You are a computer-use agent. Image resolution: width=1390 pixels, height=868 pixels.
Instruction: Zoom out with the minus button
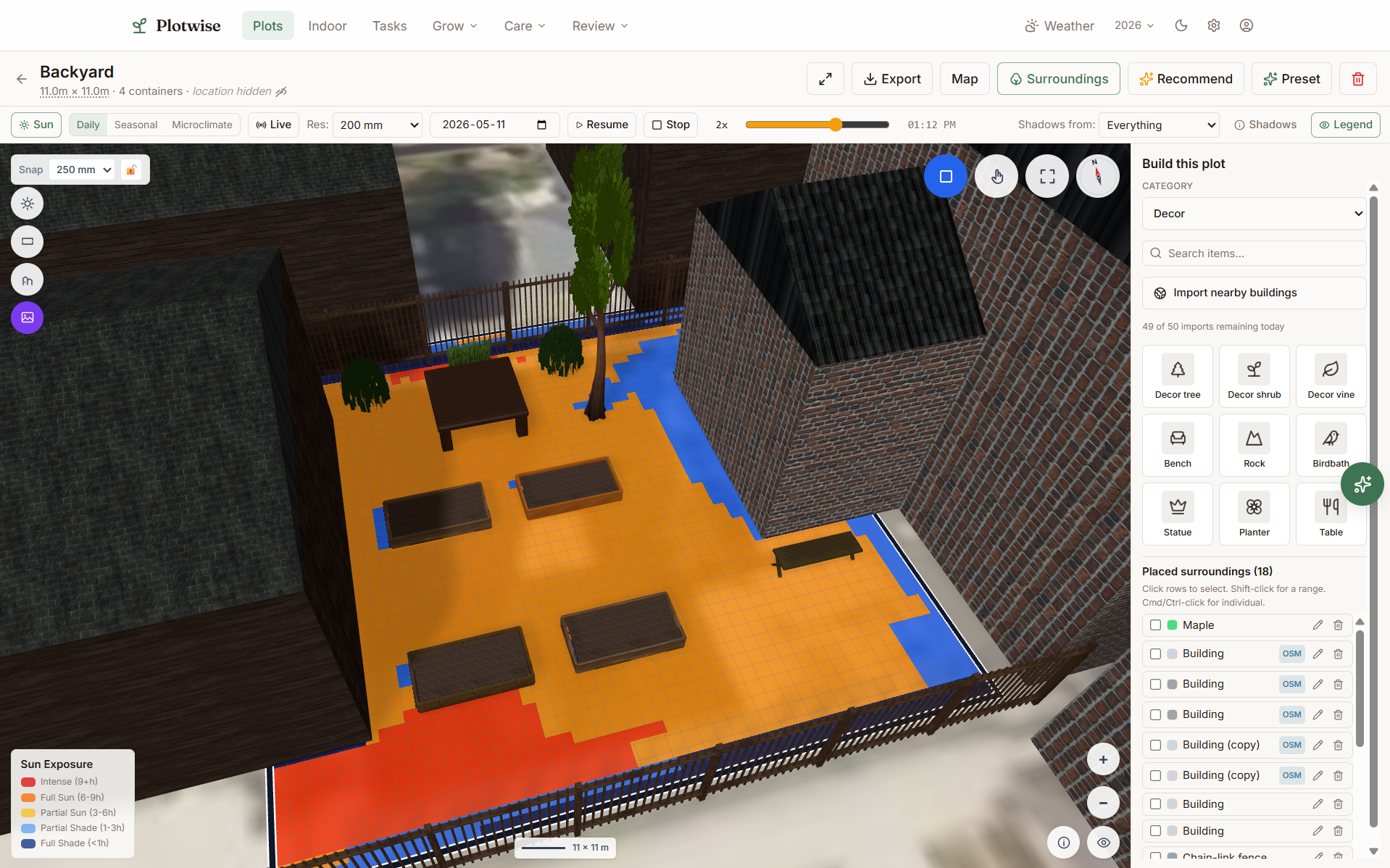pos(1103,803)
